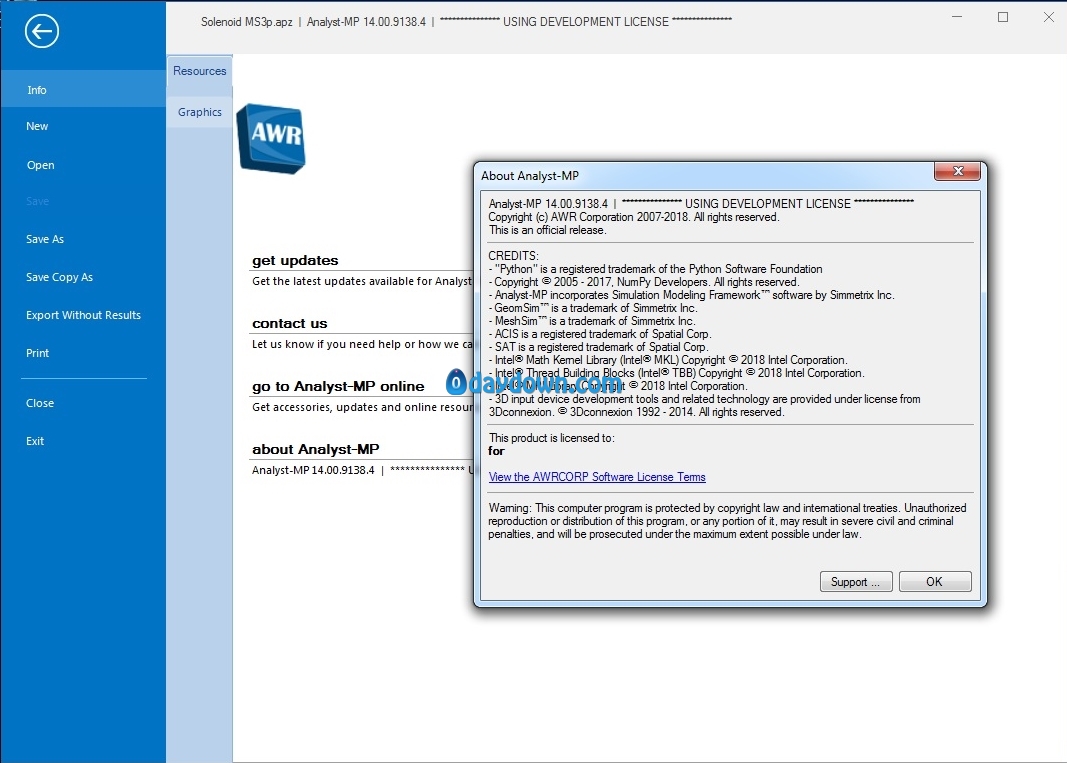The image size is (1067, 763).
Task: Click the Python Software Foundation trademark line
Action: 655,269
